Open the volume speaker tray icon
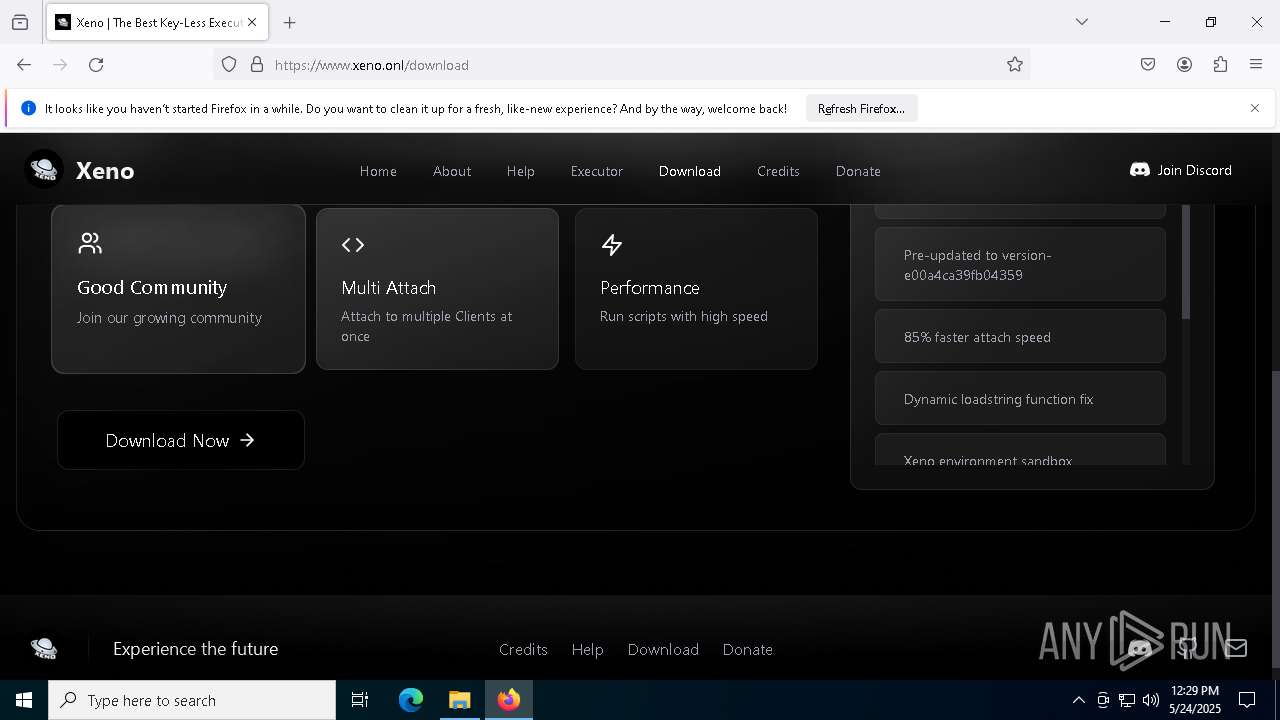The image size is (1280, 720). click(x=1151, y=700)
